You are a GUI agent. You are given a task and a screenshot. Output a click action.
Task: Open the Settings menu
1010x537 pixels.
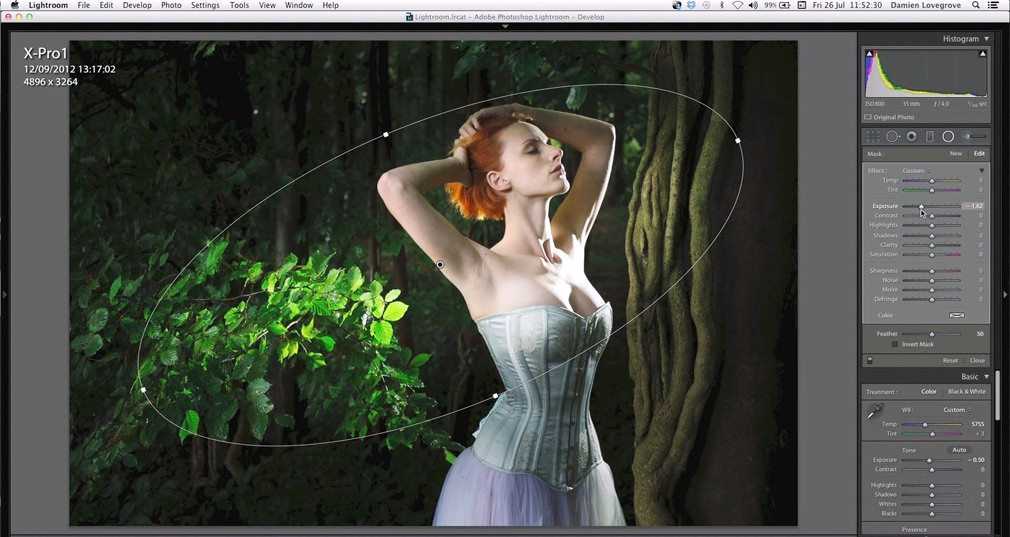click(205, 5)
